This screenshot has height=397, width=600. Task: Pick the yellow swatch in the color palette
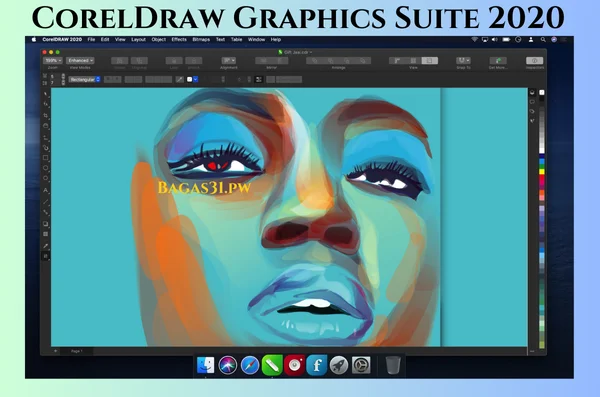click(x=542, y=172)
